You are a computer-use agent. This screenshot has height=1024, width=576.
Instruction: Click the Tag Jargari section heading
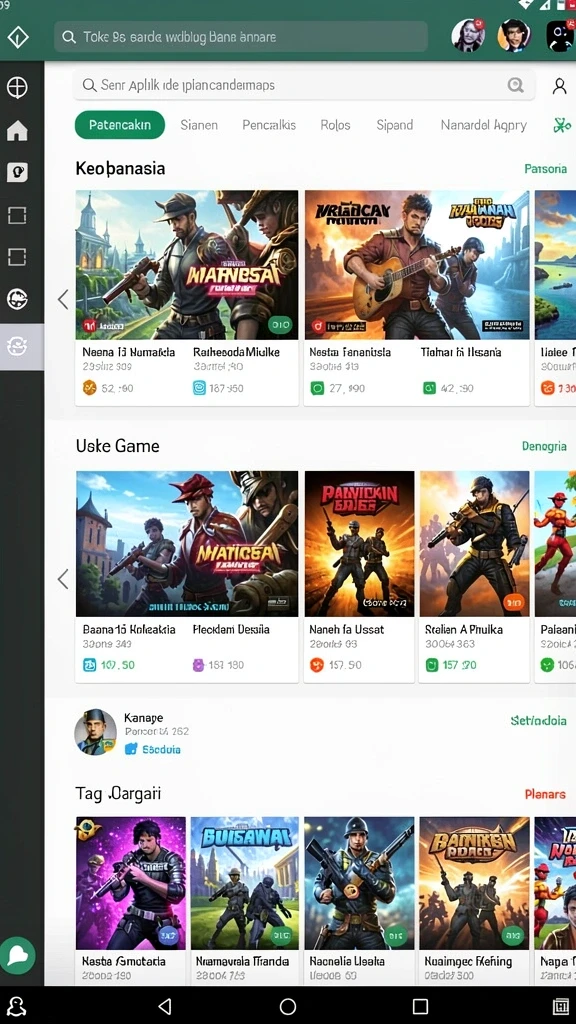pyautogui.click(x=118, y=793)
